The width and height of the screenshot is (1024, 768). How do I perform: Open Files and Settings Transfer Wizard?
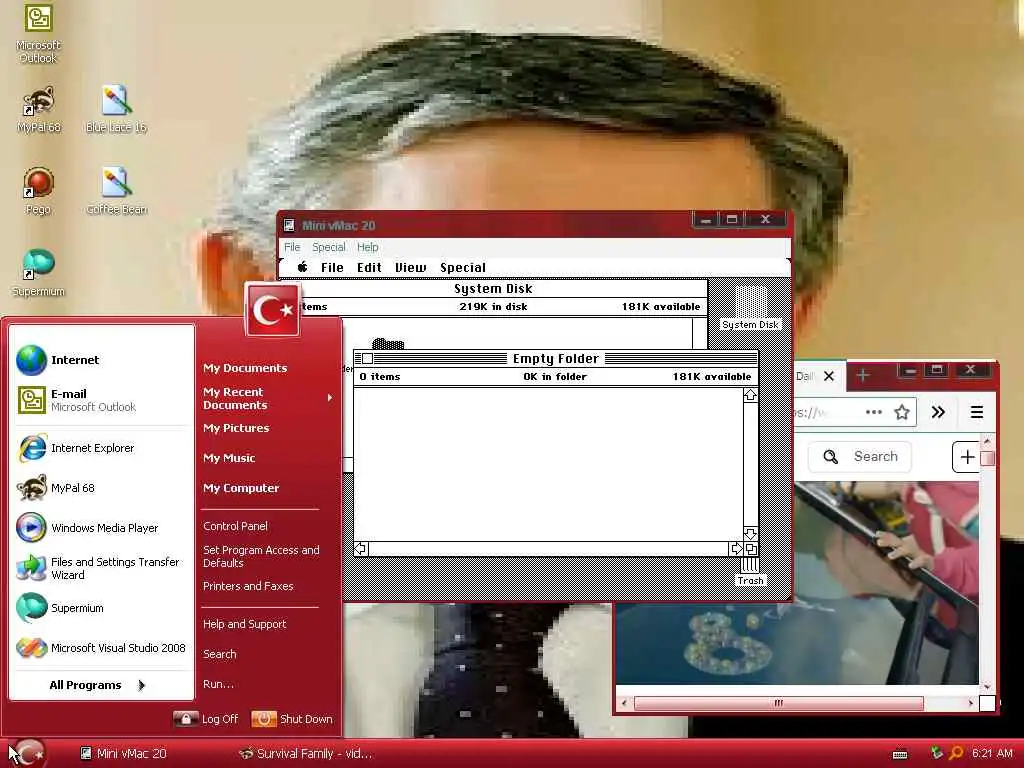click(x=103, y=568)
